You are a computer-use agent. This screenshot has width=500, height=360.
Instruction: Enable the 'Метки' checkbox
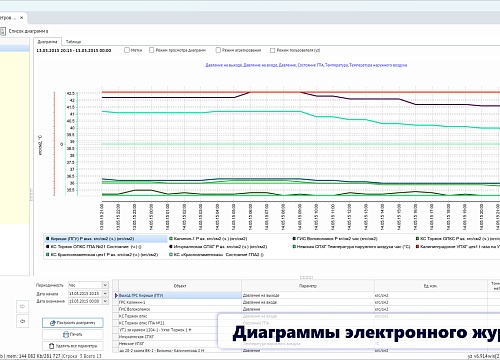point(127,50)
